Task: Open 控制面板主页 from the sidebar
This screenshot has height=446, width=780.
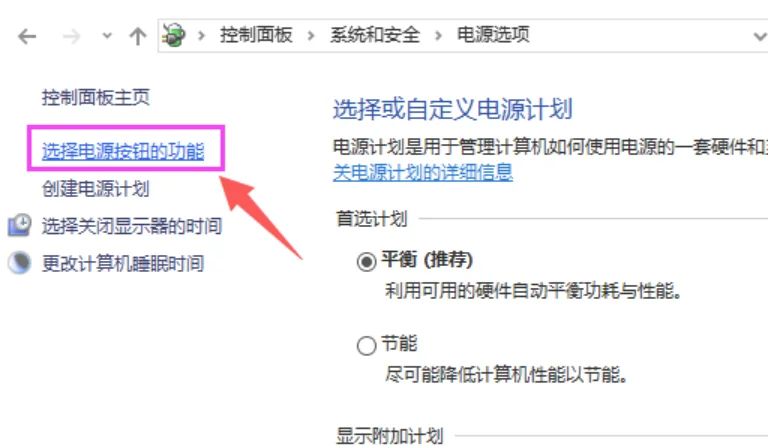Action: (96, 97)
